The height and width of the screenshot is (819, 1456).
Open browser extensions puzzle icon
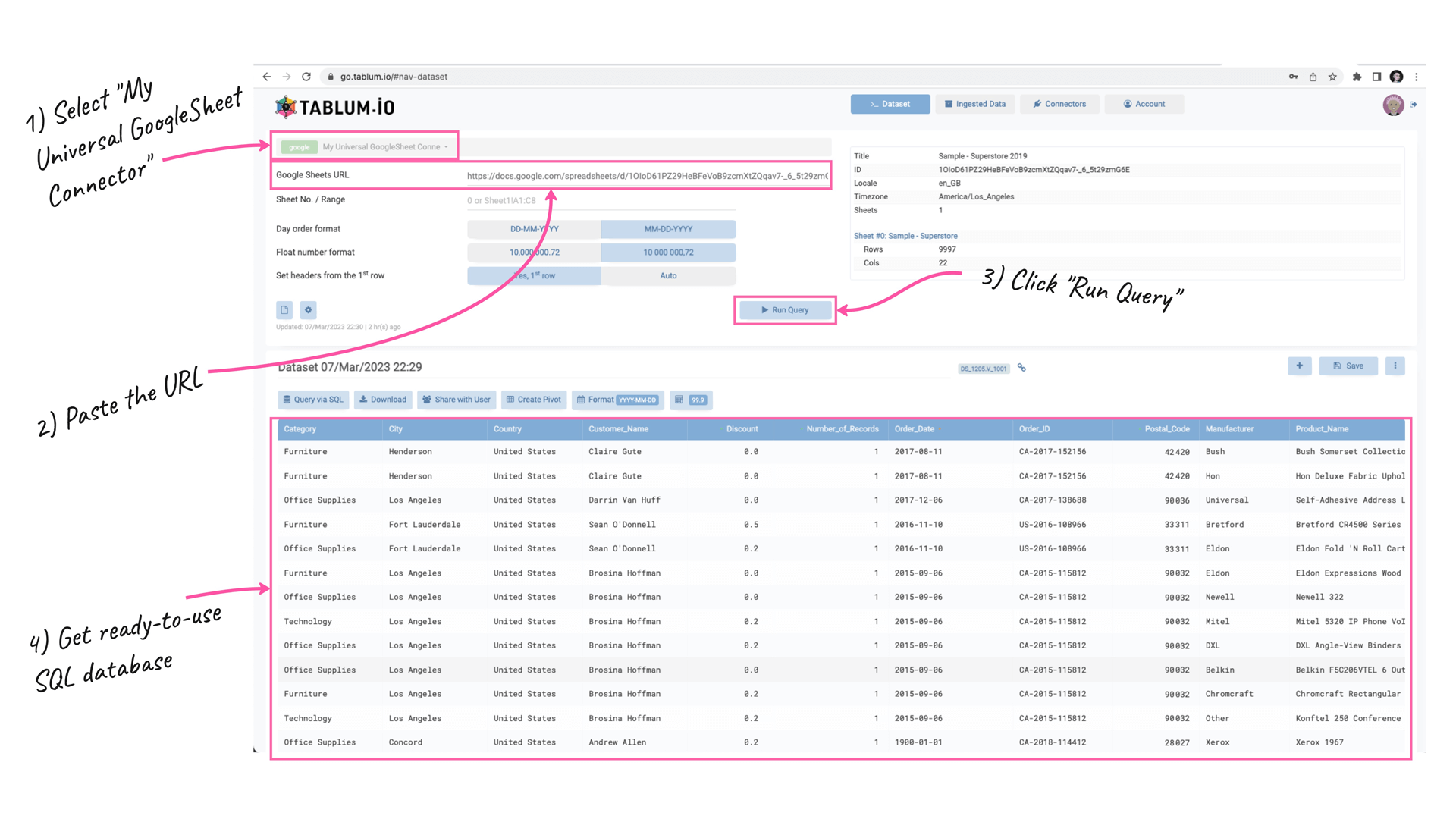1357,77
